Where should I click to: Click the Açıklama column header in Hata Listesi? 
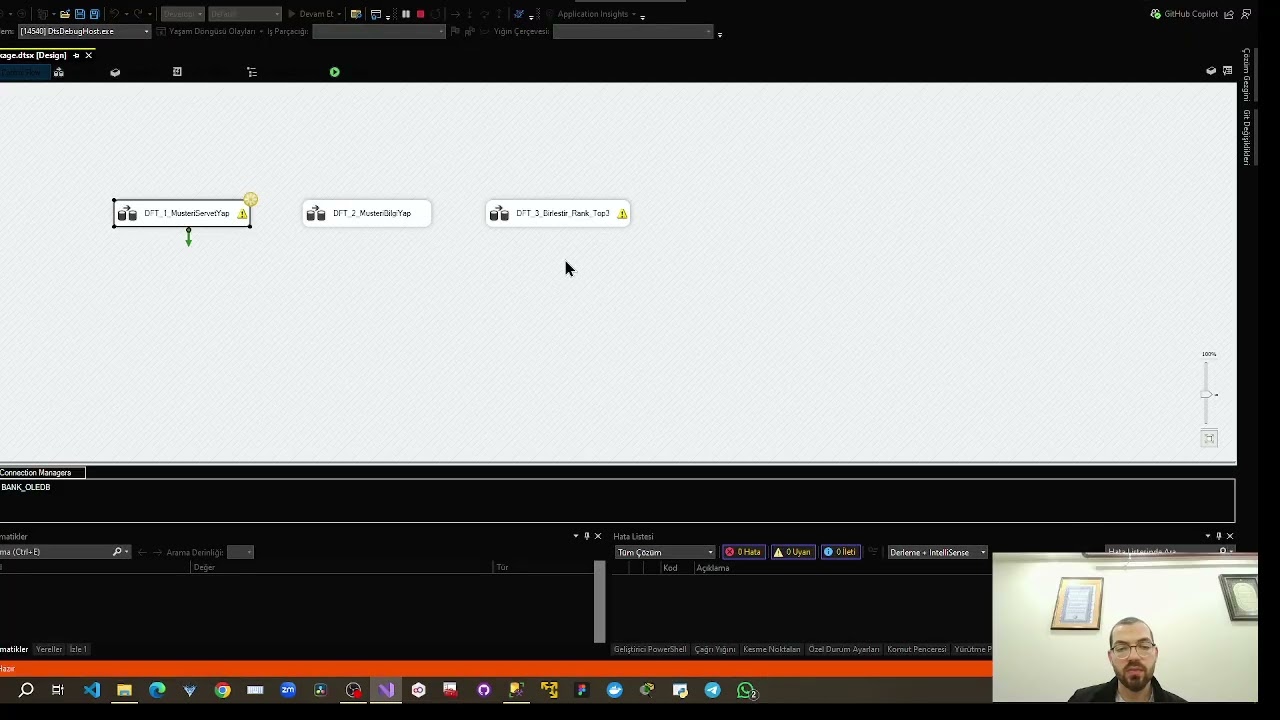click(x=713, y=568)
